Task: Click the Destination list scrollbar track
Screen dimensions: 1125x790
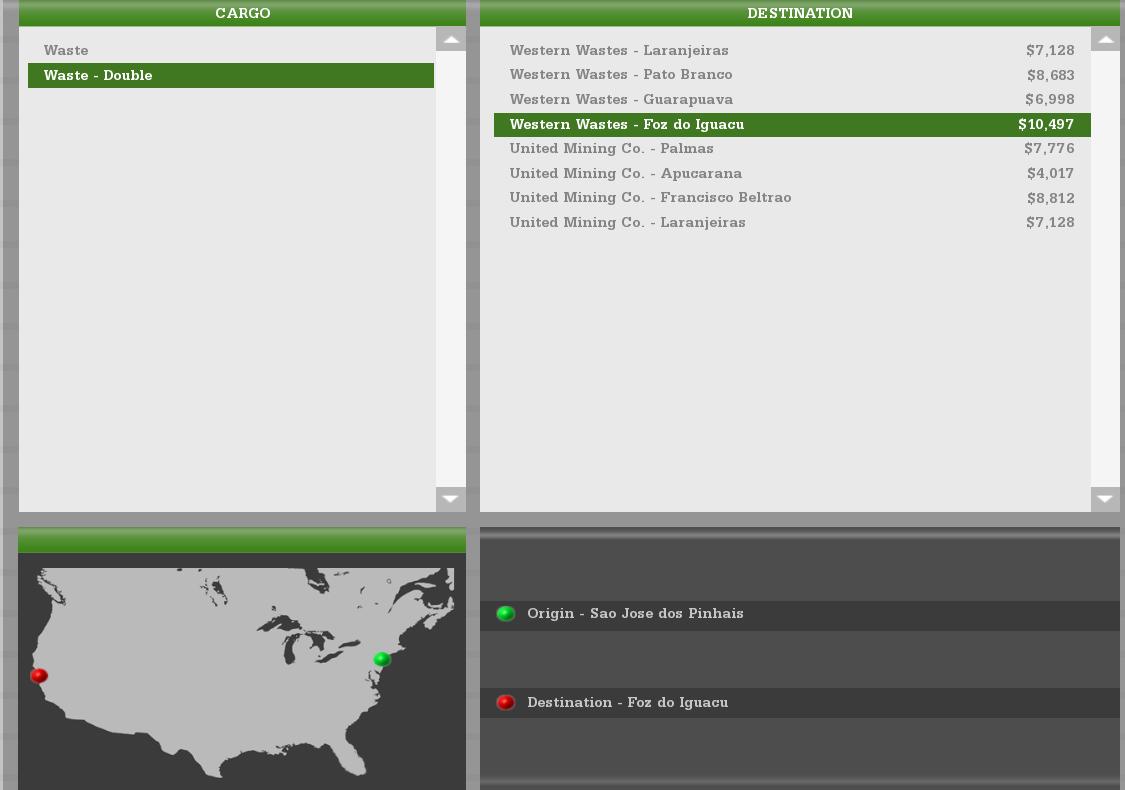Action: coord(1105,270)
